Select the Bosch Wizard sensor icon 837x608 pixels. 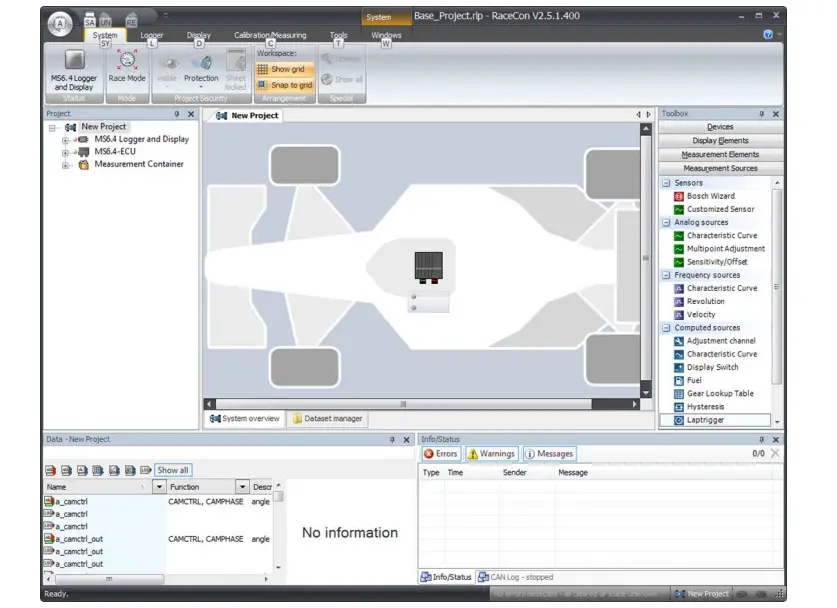(x=678, y=196)
